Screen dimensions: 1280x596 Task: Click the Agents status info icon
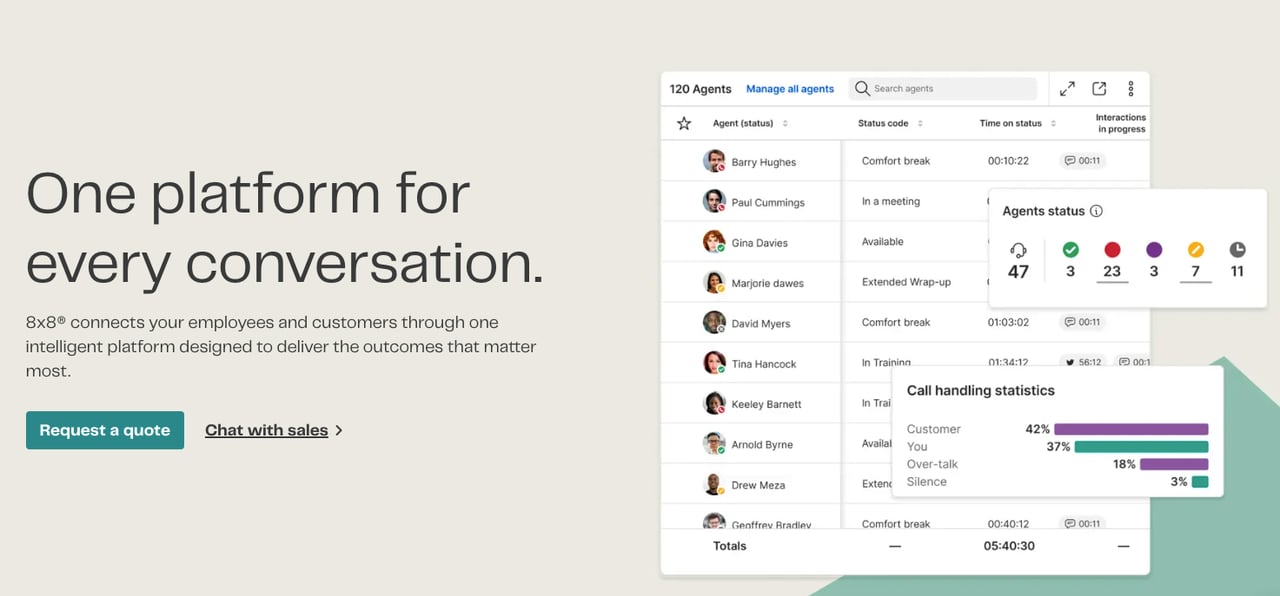pos(1096,211)
